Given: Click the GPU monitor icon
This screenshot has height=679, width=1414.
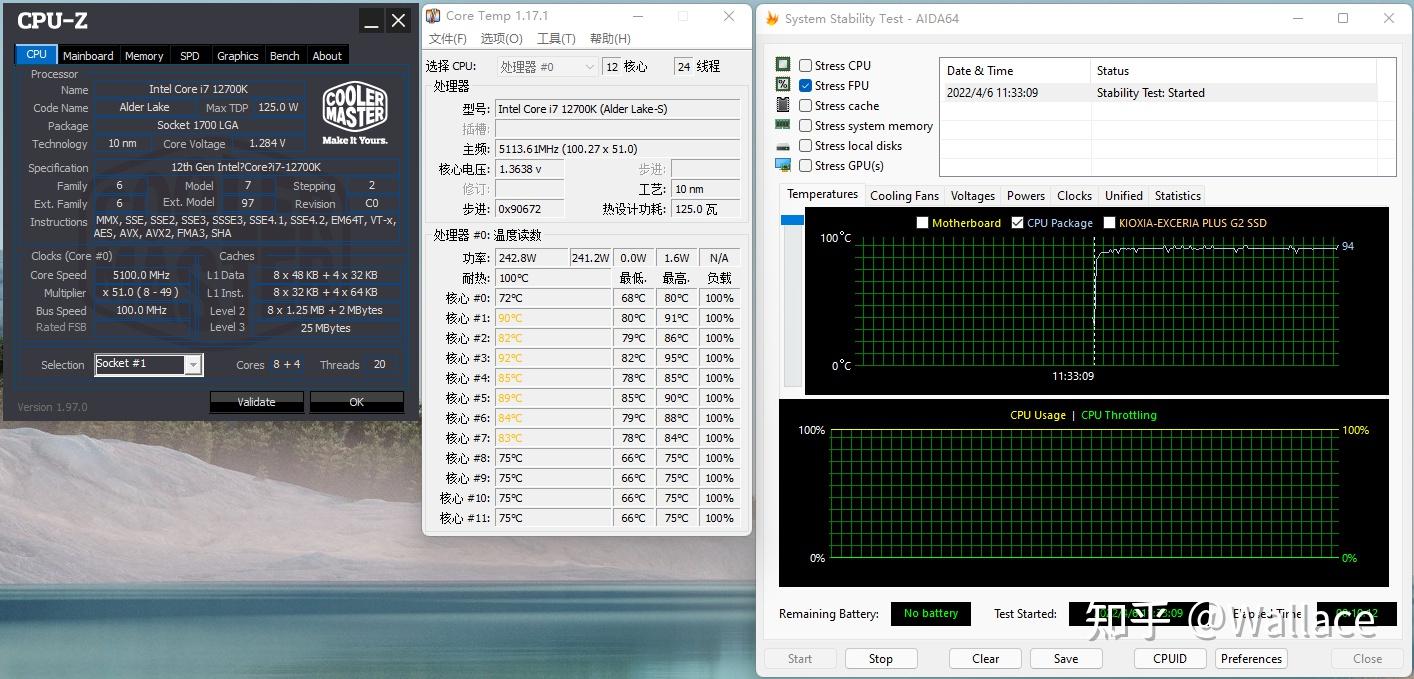Looking at the screenshot, I should pyautogui.click(x=783, y=166).
